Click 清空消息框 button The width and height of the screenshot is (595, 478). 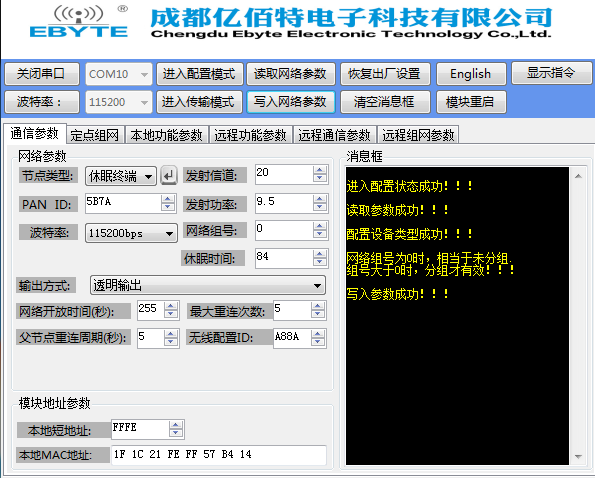click(x=385, y=102)
